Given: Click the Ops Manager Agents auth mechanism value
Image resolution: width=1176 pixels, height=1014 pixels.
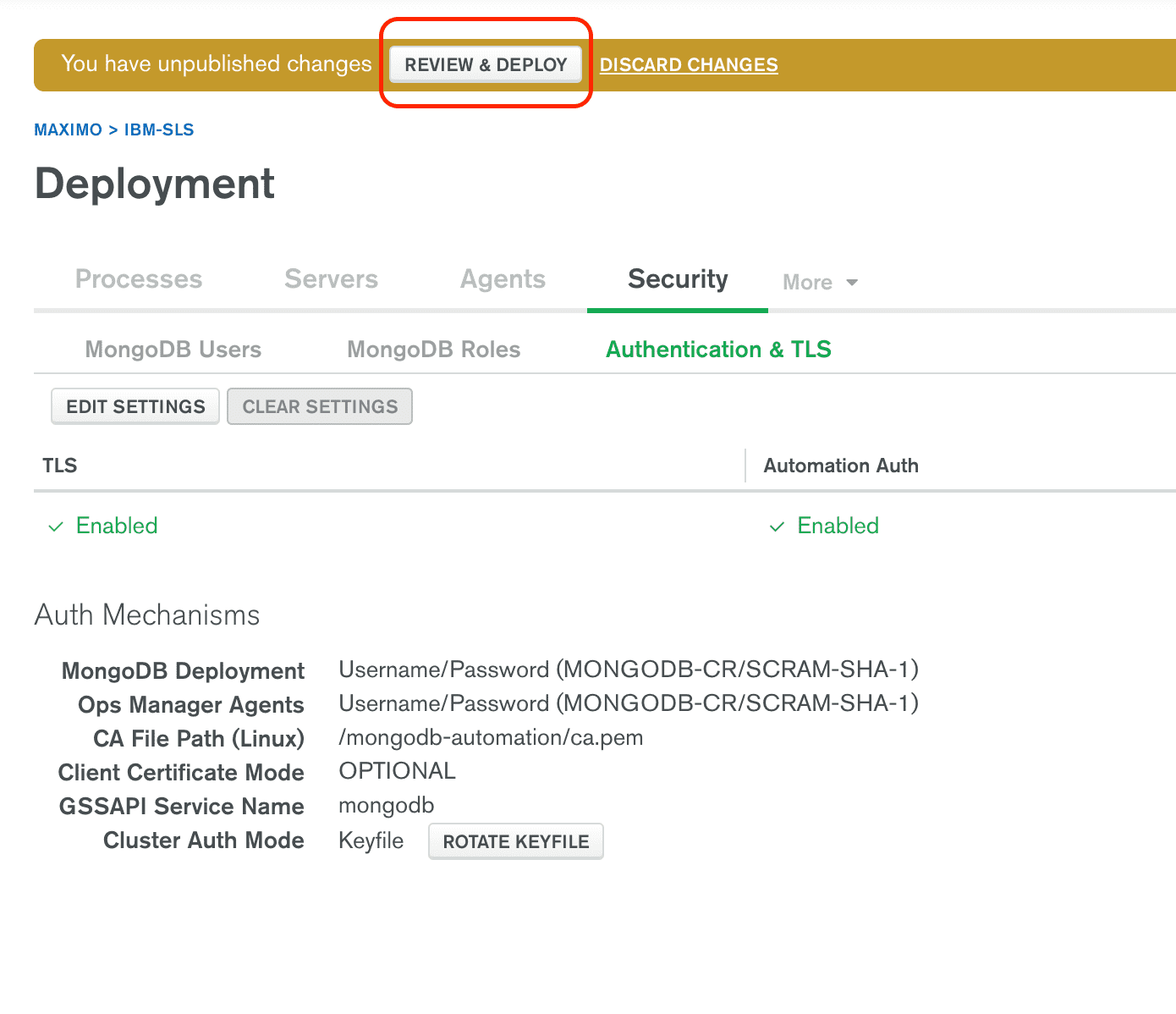Looking at the screenshot, I should pos(629,703).
